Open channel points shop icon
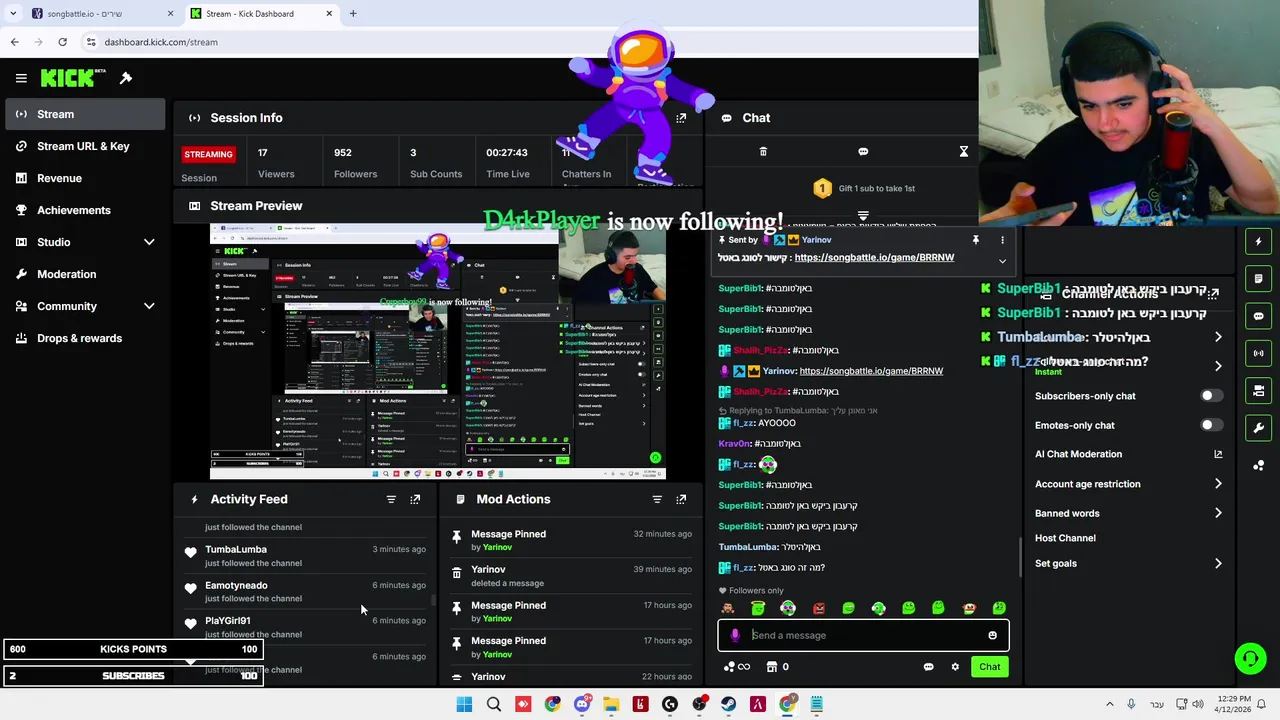The height and width of the screenshot is (720, 1280). point(772,667)
